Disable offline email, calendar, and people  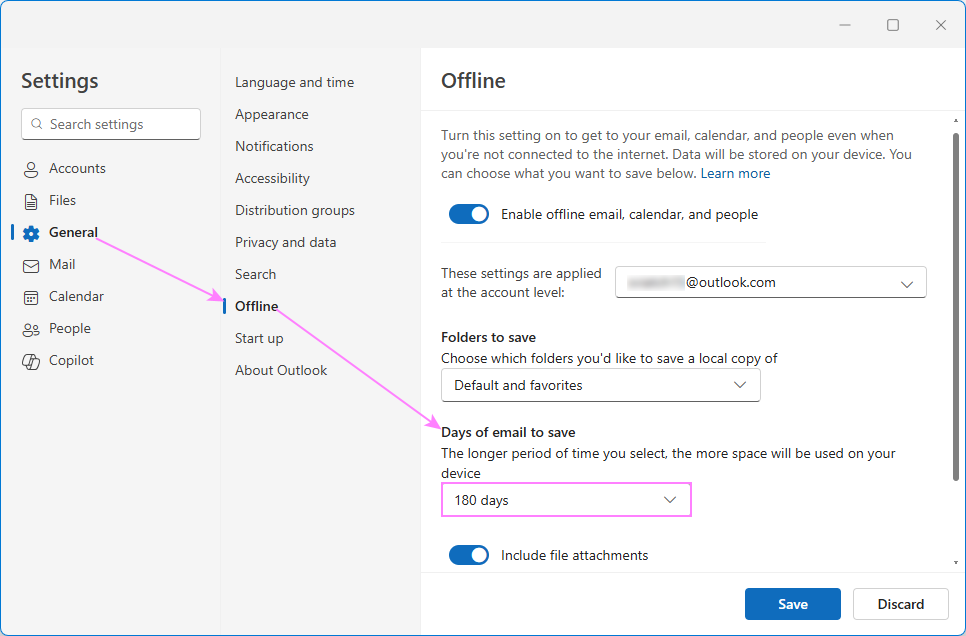pyautogui.click(x=469, y=213)
